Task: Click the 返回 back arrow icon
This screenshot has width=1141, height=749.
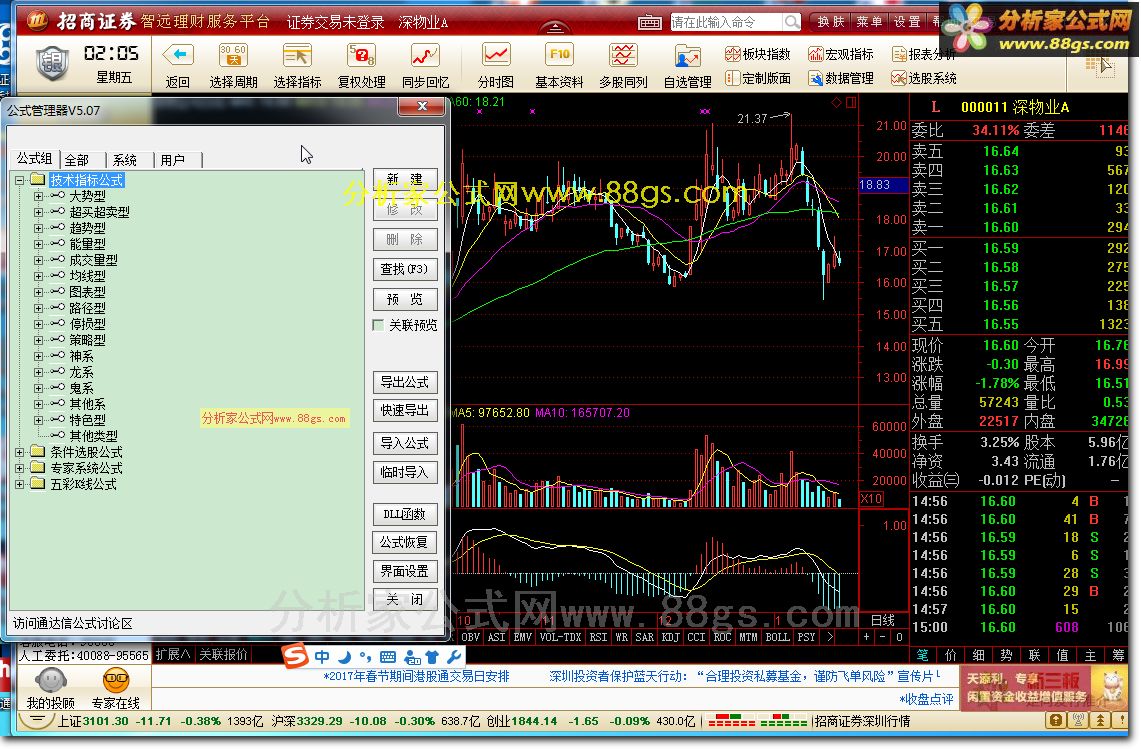Action: 178,55
